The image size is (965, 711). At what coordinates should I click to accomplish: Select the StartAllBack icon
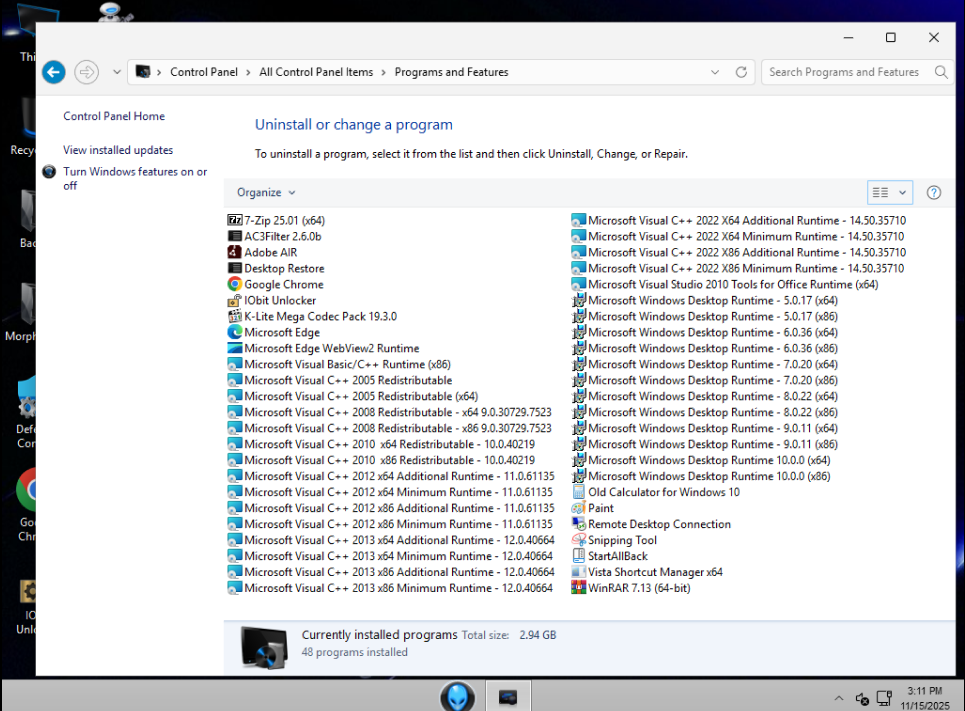point(579,556)
